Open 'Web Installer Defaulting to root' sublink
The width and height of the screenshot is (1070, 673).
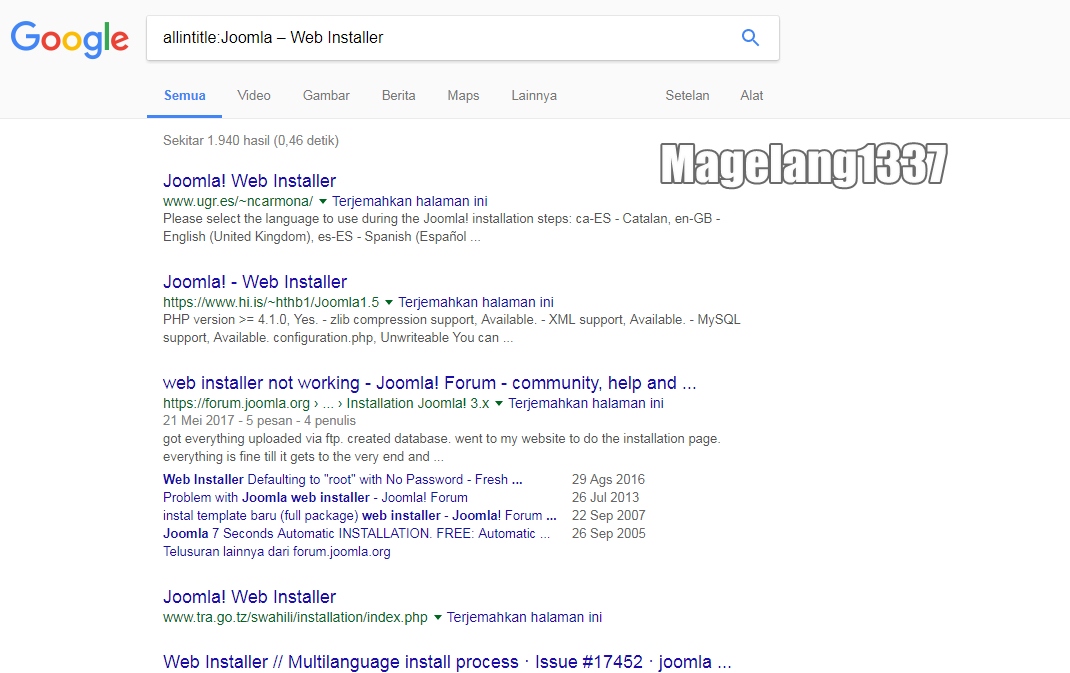coord(343,479)
